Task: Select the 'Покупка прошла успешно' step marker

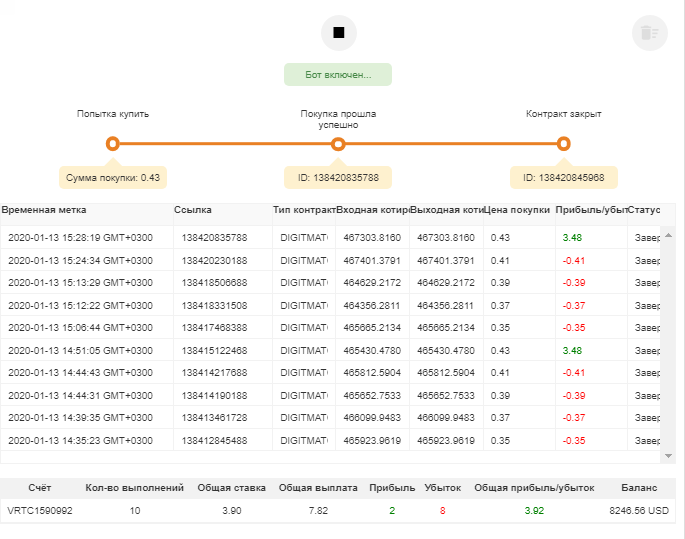Action: (338, 144)
